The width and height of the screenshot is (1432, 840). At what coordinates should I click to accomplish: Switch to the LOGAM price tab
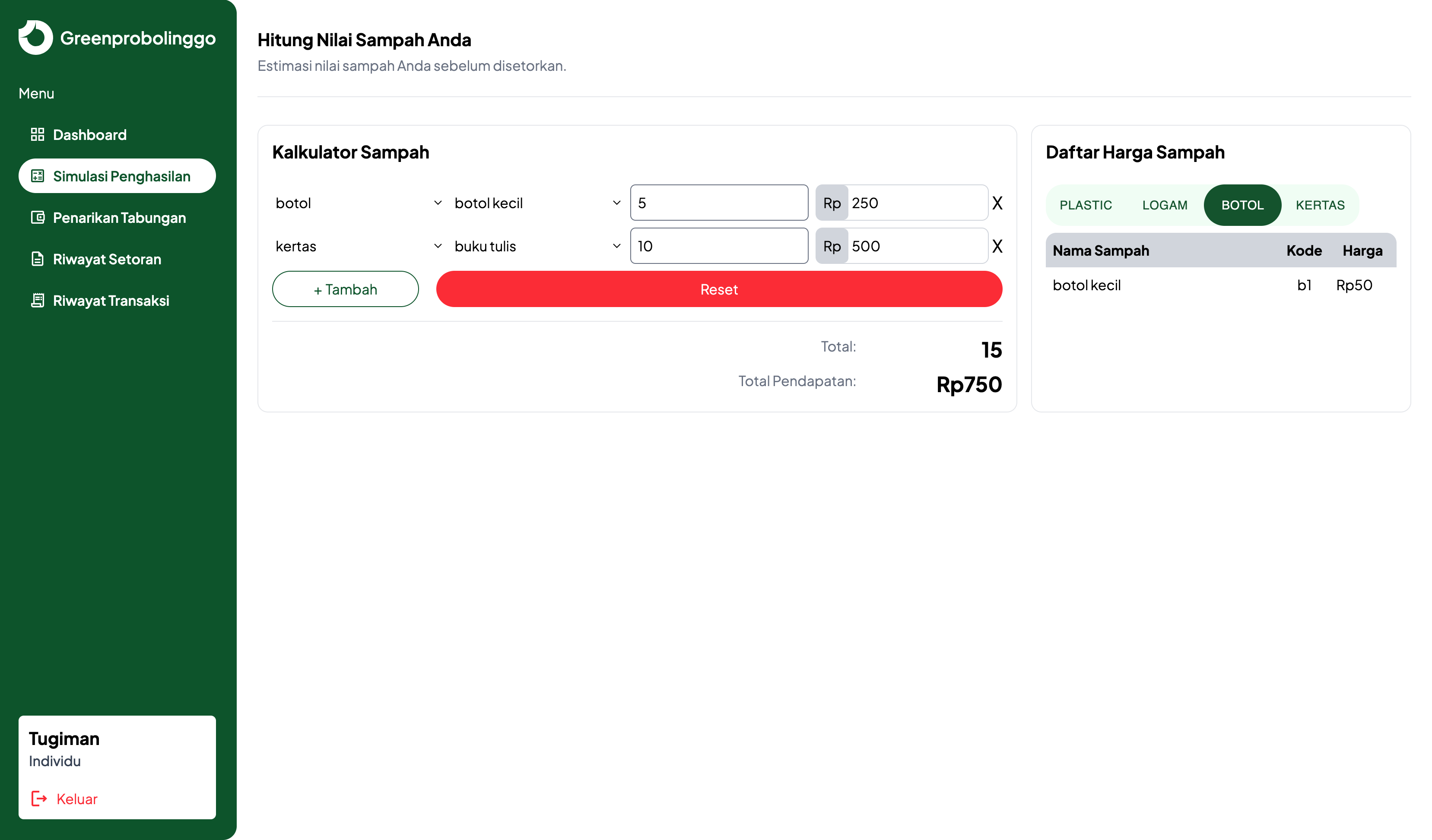pos(1164,205)
